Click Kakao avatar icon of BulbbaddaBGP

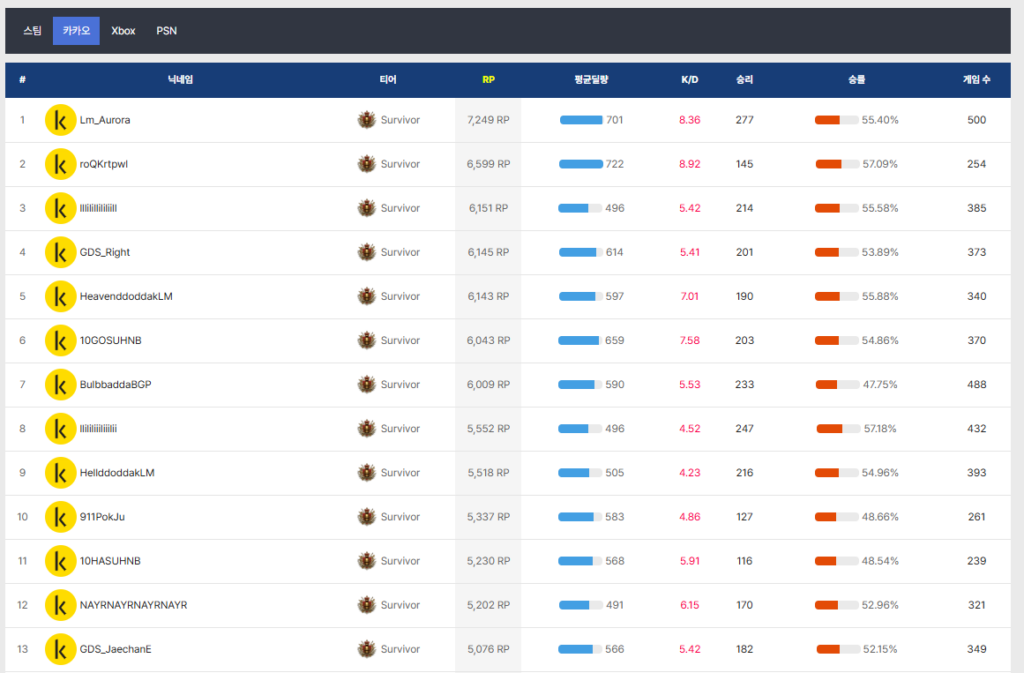(61, 384)
